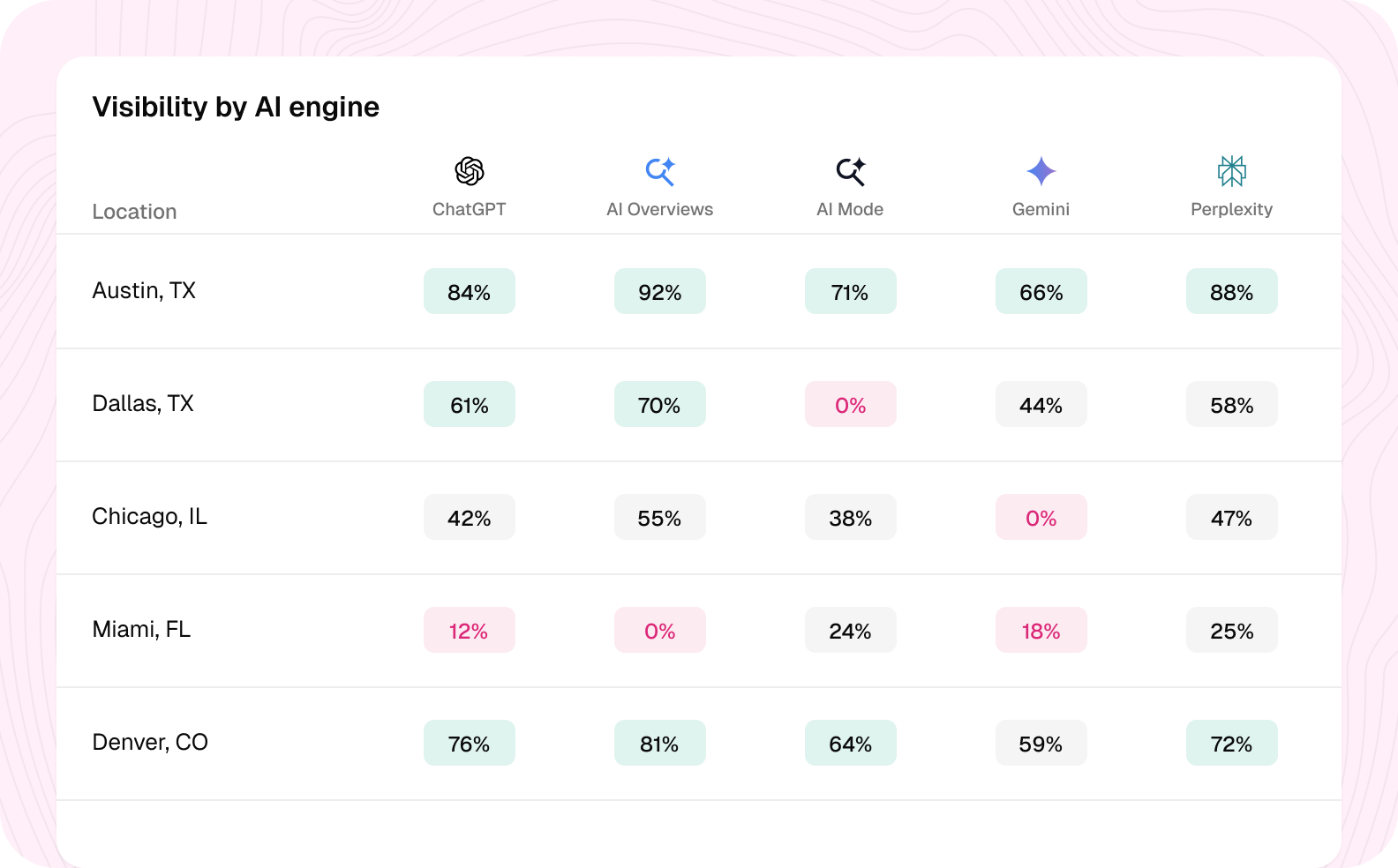Click the 0% Gemini badge for Chicago
Screen dimensions: 1398x868
[x=1041, y=517]
